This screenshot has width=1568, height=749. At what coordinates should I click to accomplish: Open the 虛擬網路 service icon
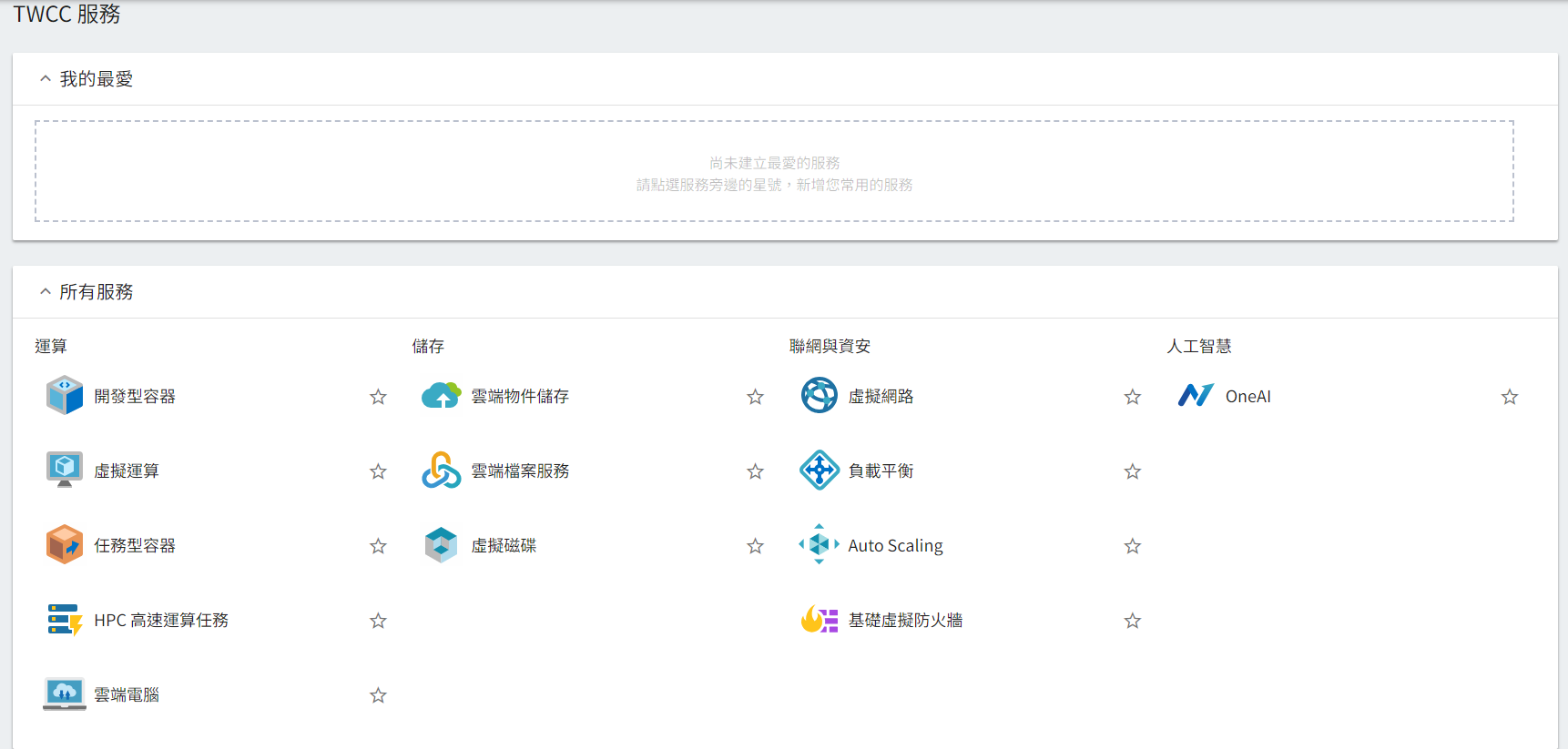coord(819,396)
